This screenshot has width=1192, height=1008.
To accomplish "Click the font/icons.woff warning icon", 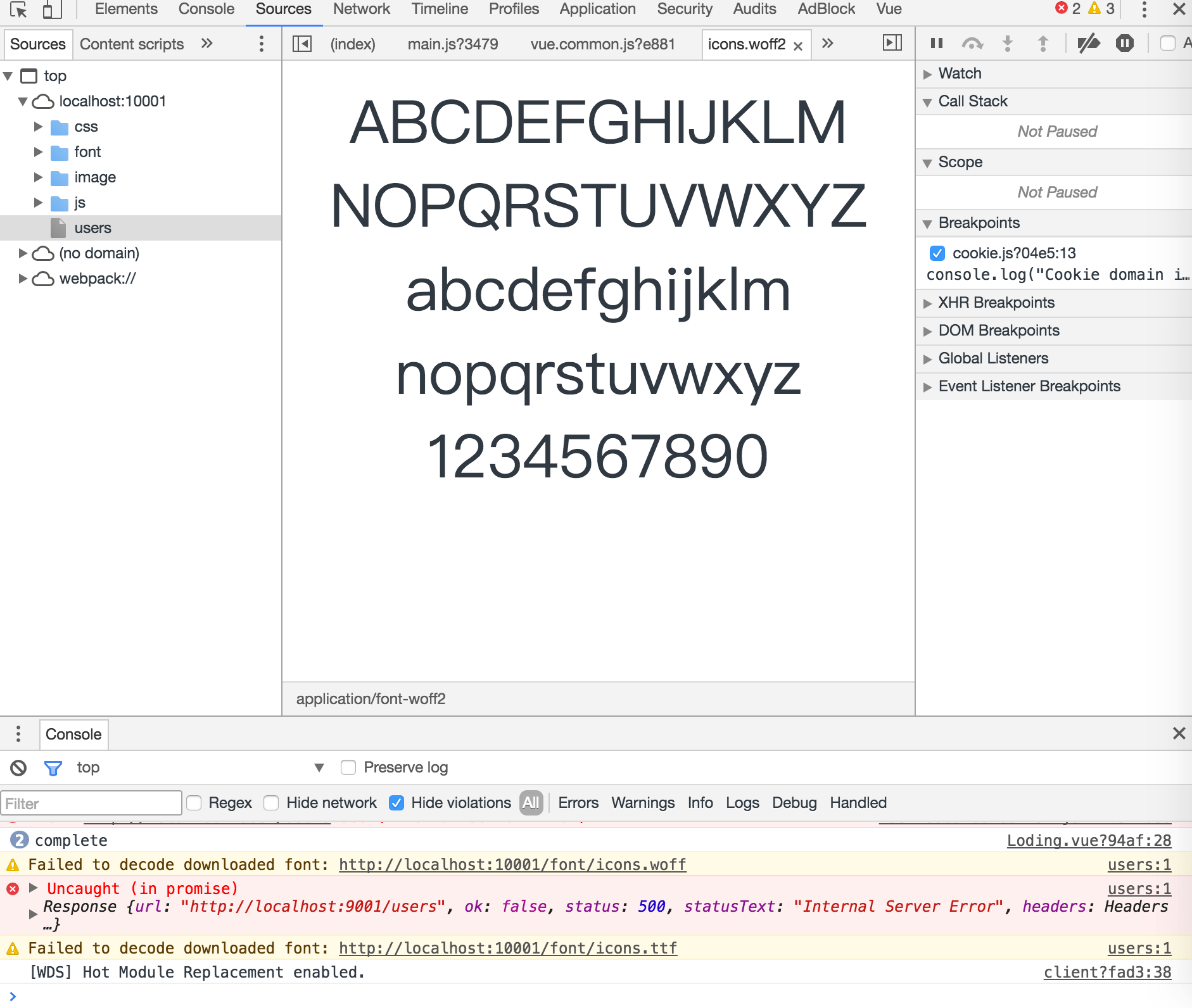I will coord(13,865).
